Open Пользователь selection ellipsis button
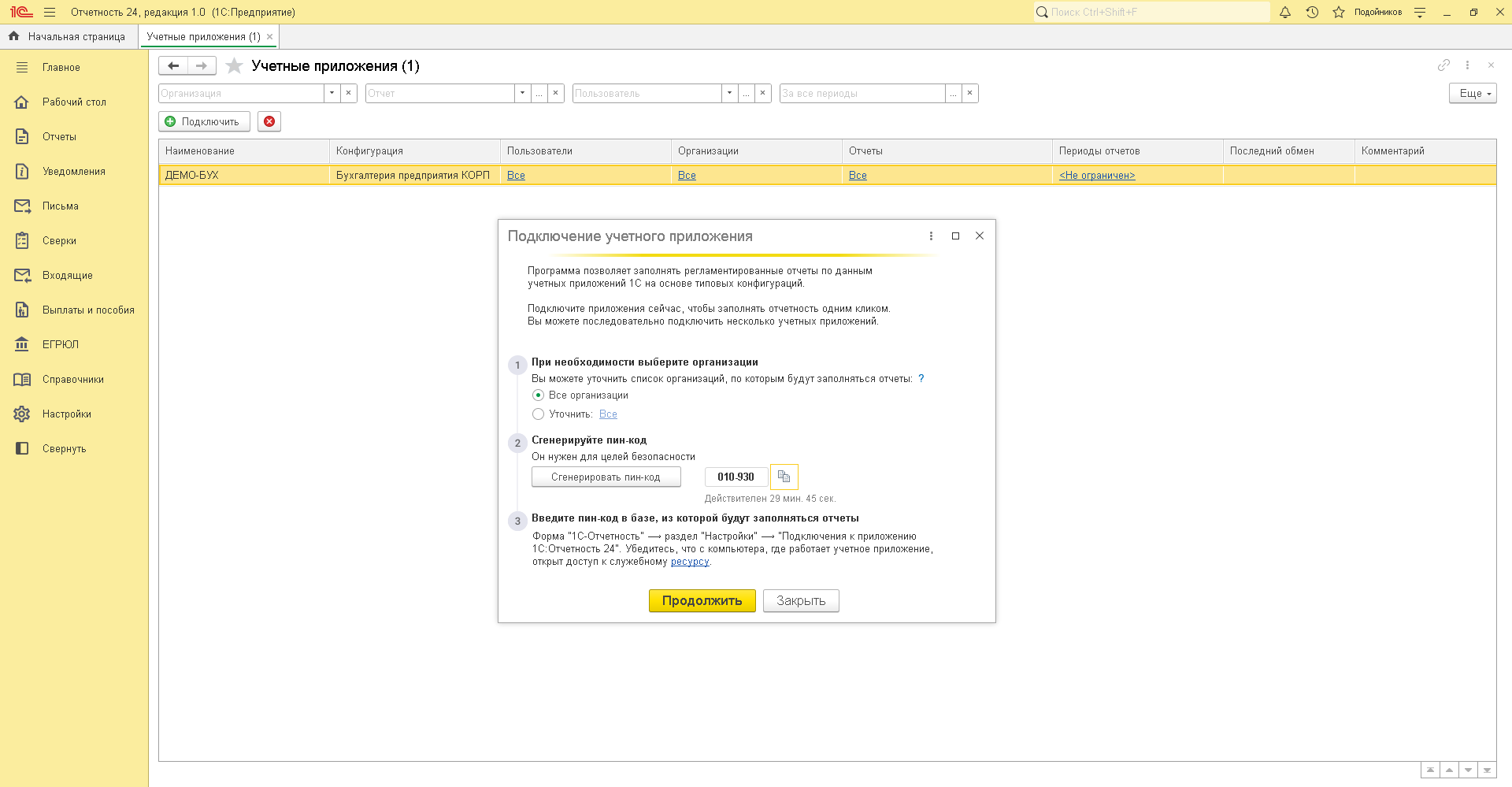Image resolution: width=1512 pixels, height=787 pixels. (746, 93)
